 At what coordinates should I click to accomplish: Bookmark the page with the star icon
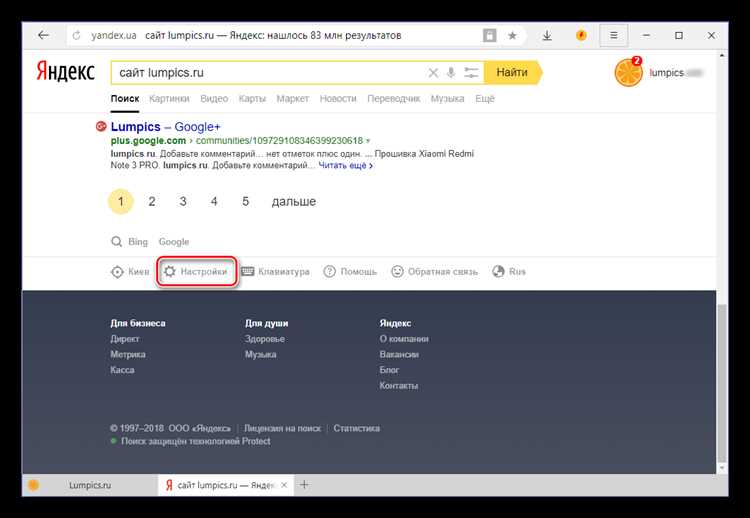tap(513, 35)
